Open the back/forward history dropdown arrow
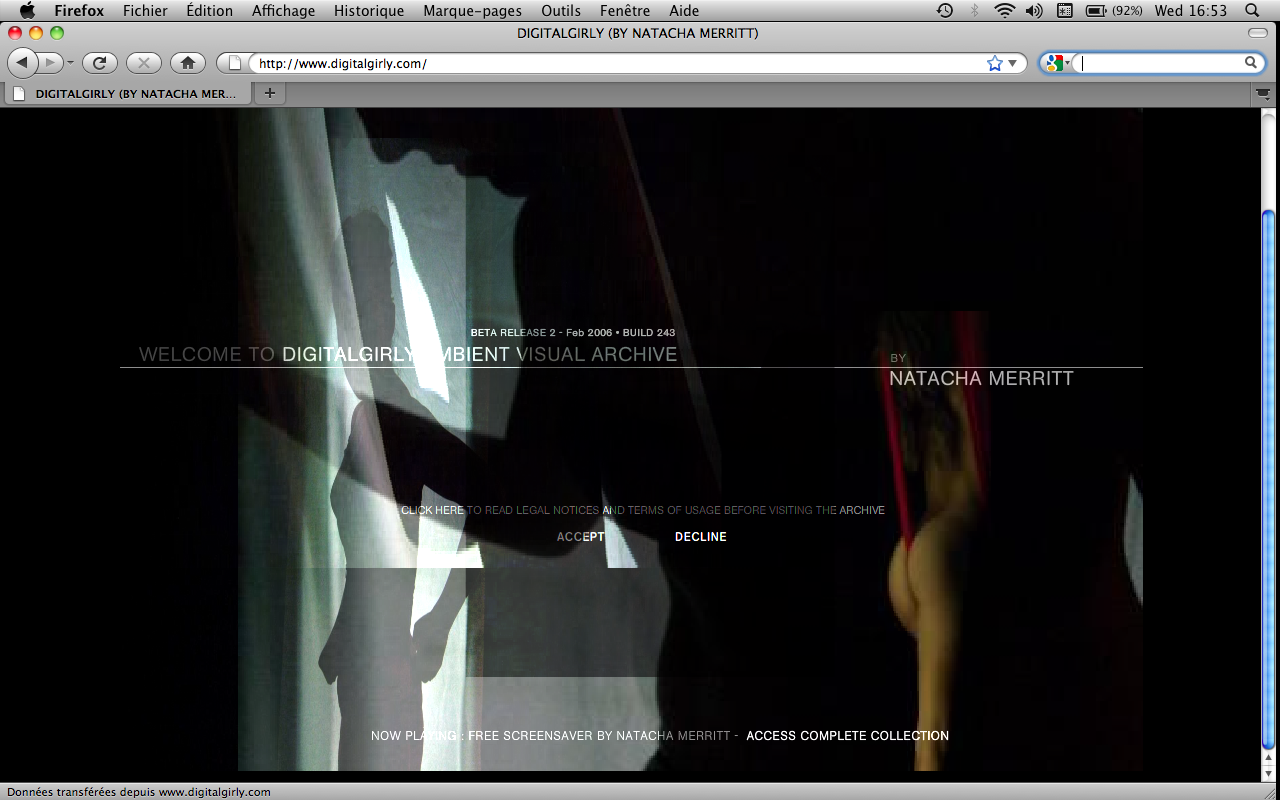 coord(70,63)
